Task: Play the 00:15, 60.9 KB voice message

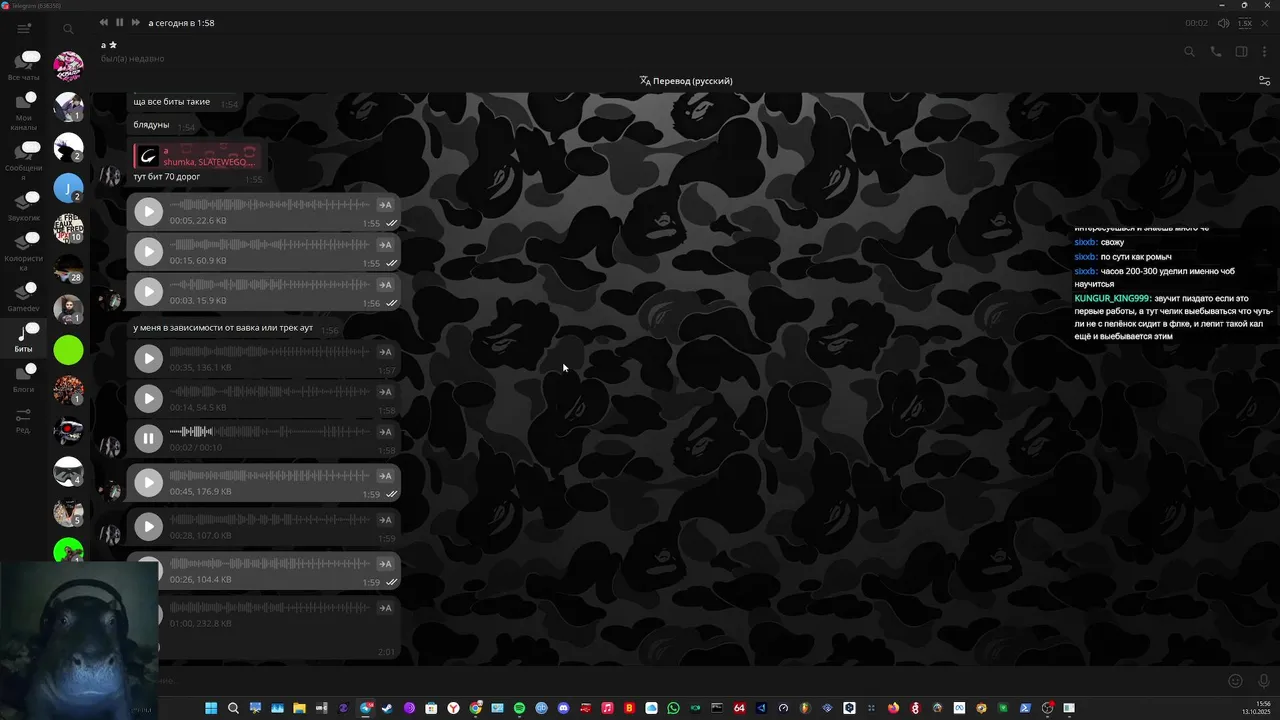Action: click(x=148, y=251)
